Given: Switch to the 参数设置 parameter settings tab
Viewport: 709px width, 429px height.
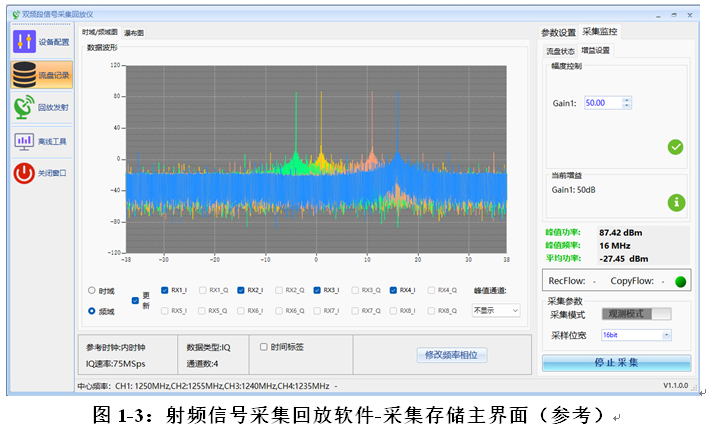Looking at the screenshot, I should [558, 32].
